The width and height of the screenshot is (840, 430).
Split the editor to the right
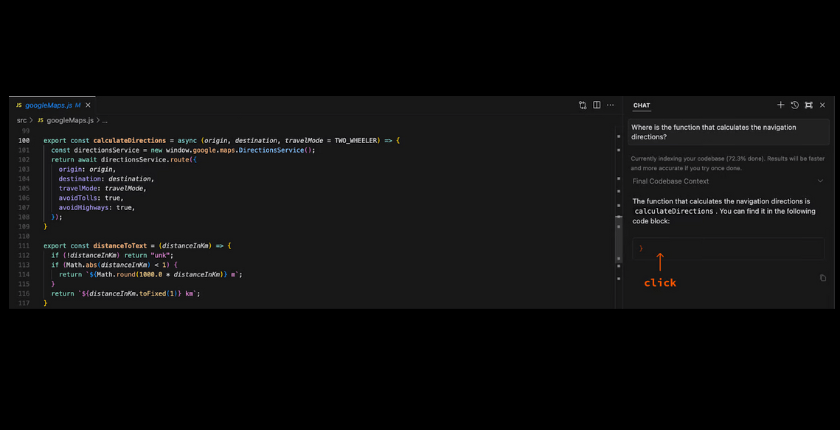pyautogui.click(x=597, y=105)
